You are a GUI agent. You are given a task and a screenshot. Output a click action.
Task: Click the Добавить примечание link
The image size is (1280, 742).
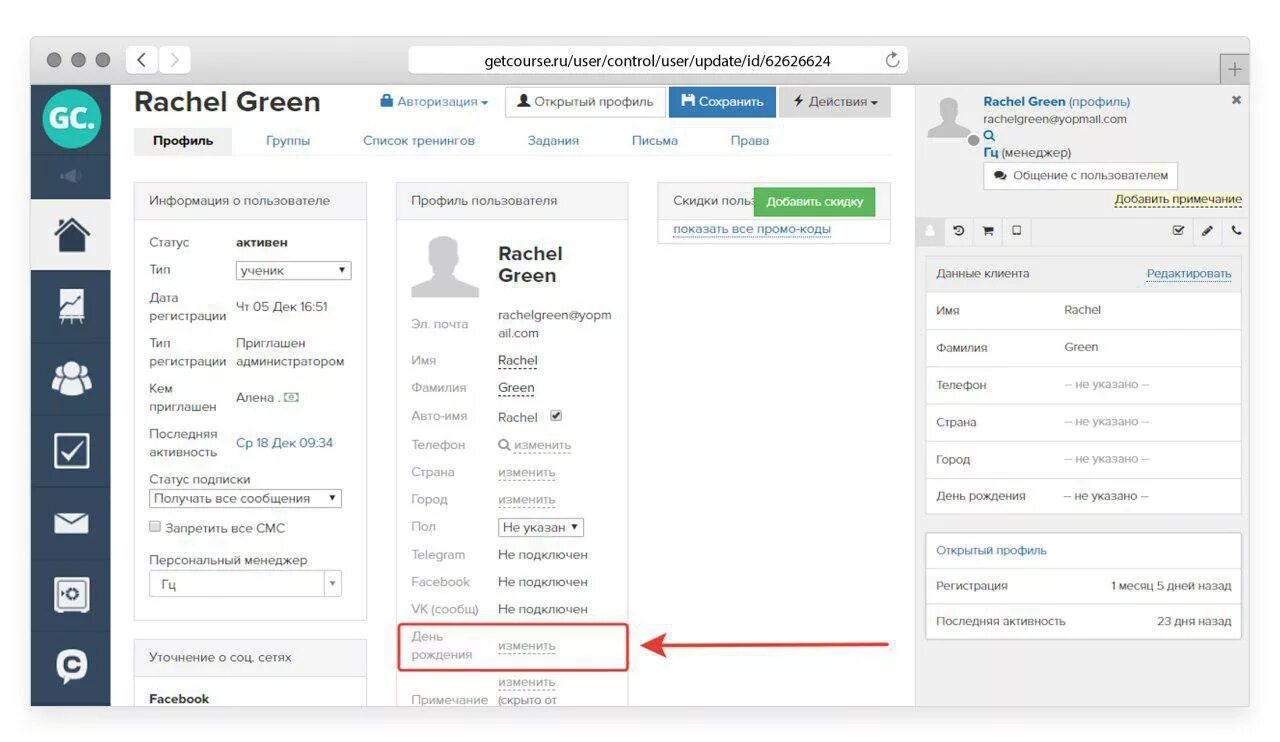coord(1178,199)
